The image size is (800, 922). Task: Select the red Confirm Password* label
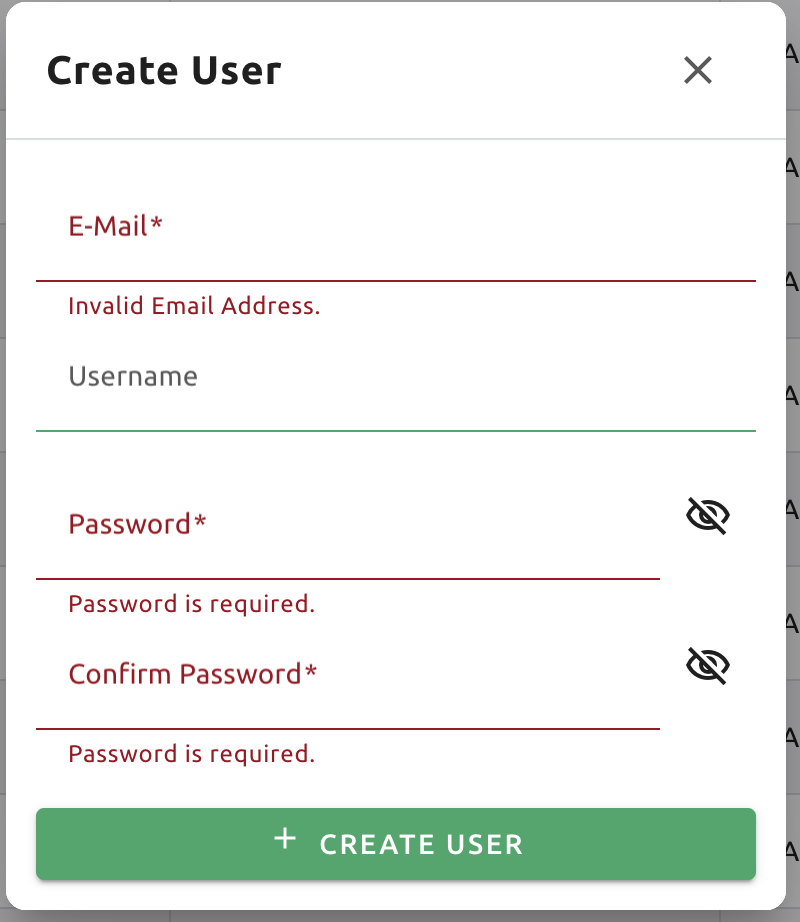click(192, 674)
